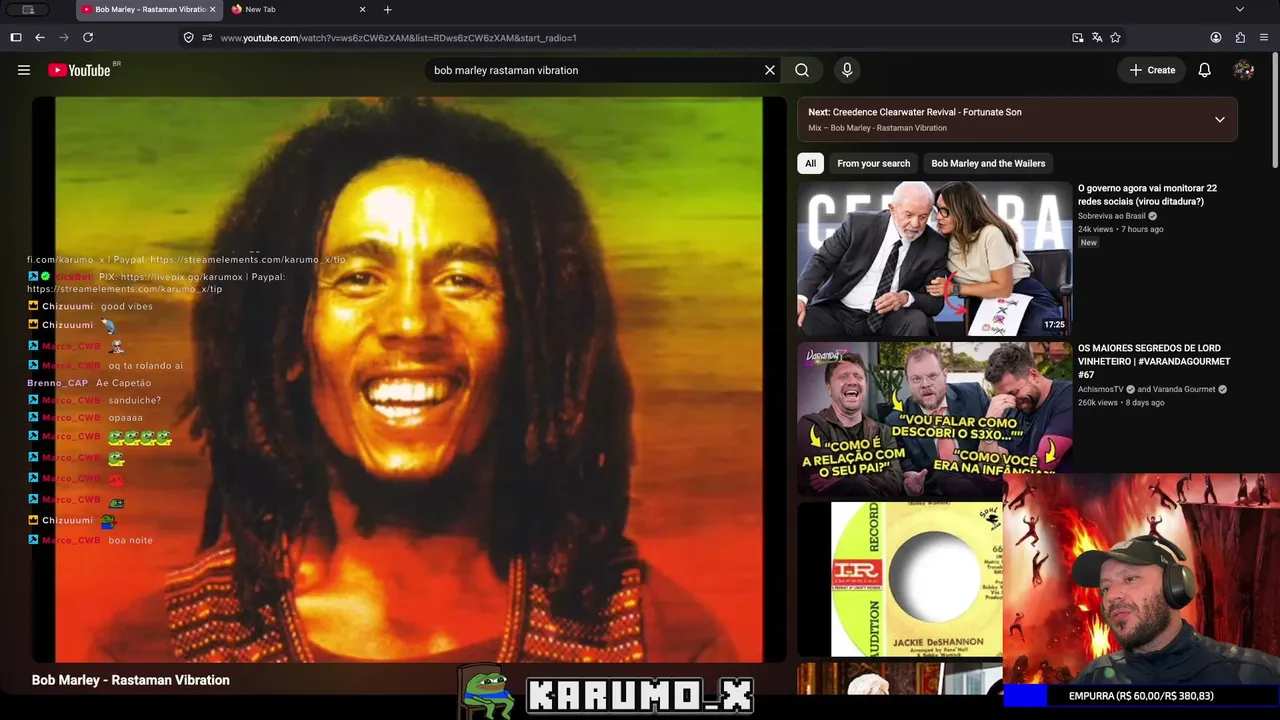Select the All filter chip
The image size is (1280, 720).
(810, 164)
